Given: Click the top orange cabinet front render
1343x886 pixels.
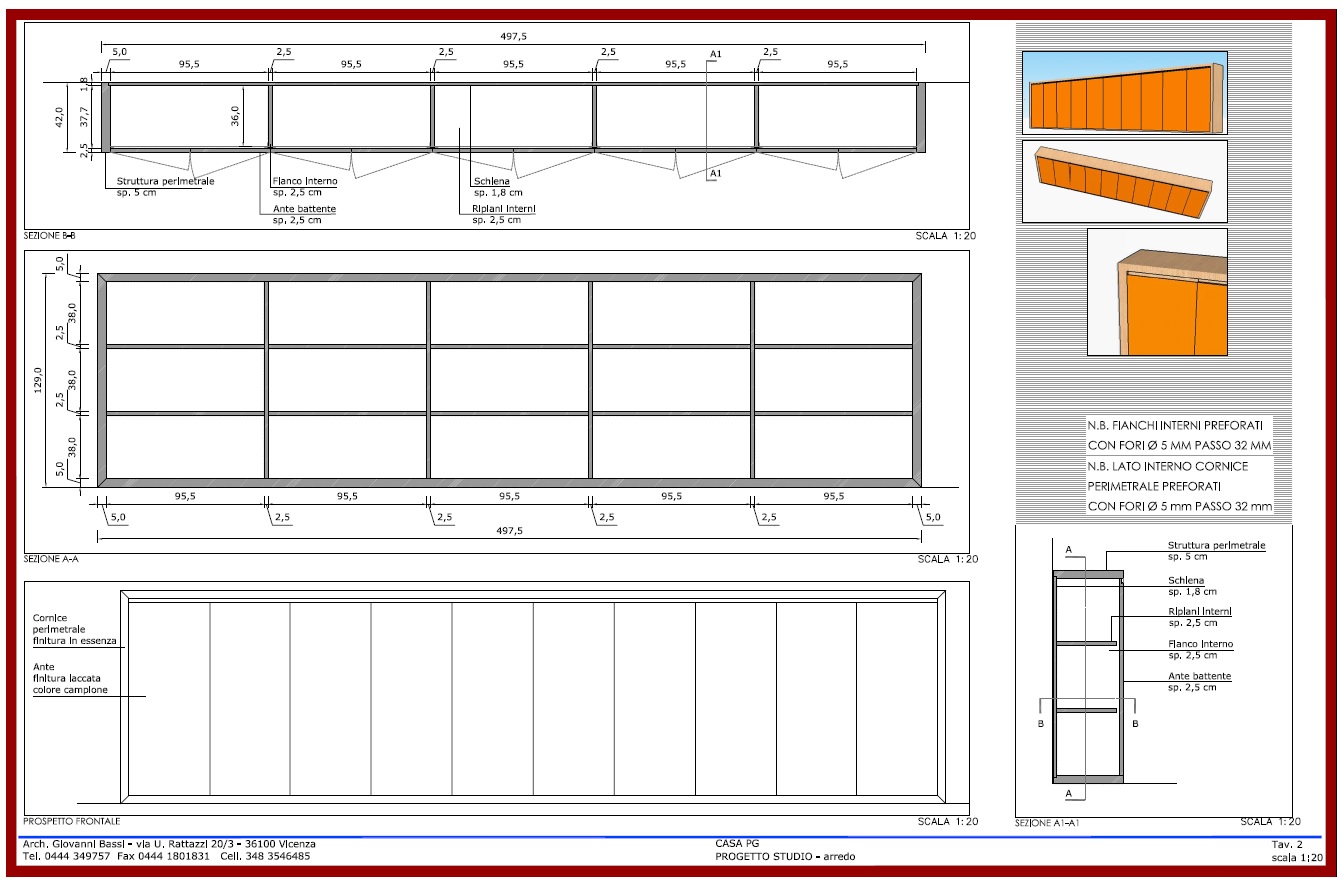Looking at the screenshot, I should pyautogui.click(x=1124, y=92).
